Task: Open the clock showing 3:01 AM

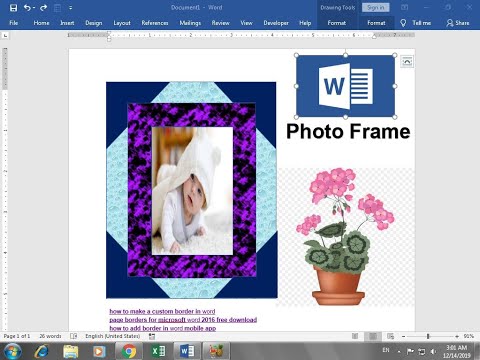Action: [457, 351]
